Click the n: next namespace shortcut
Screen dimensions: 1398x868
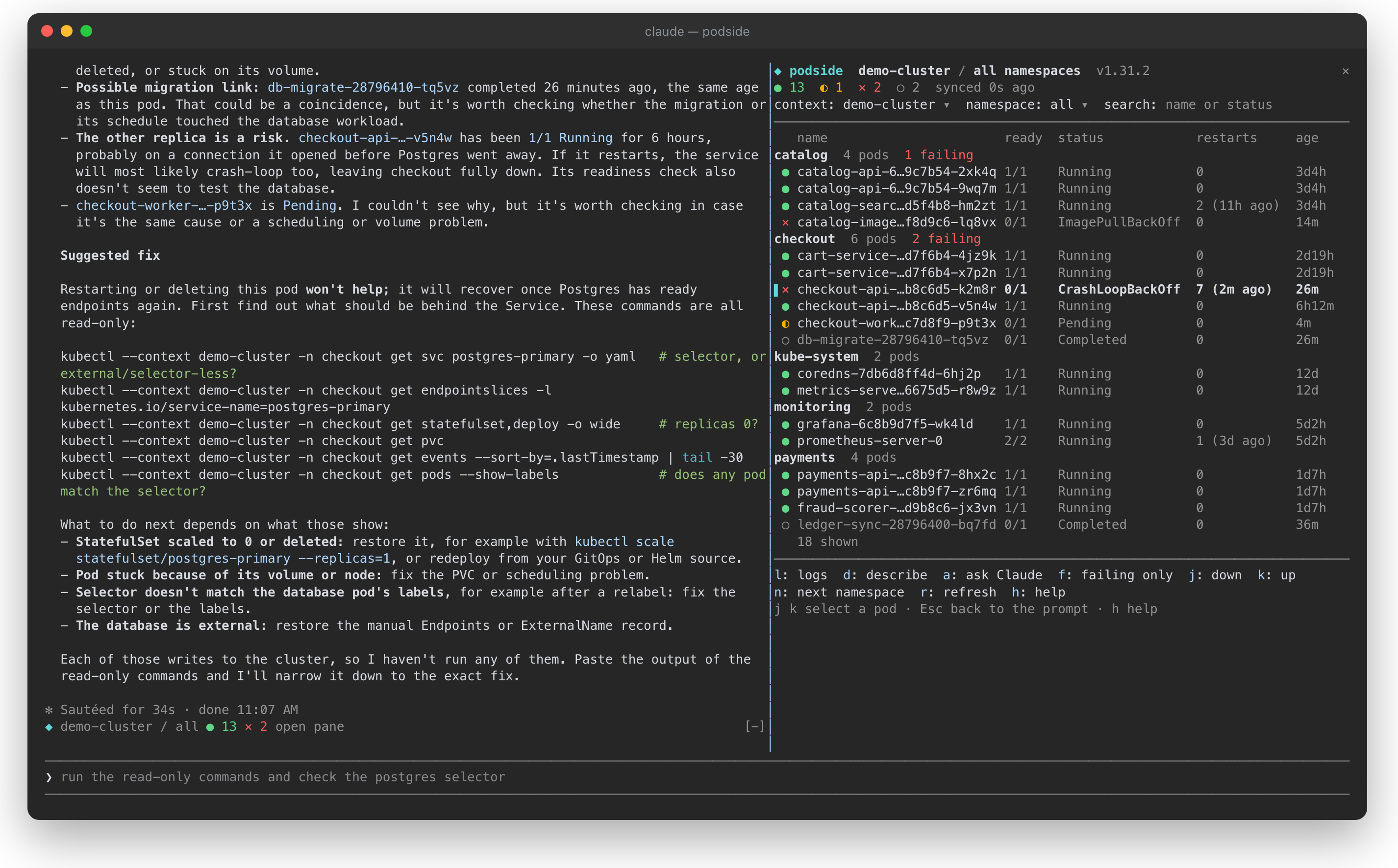point(839,593)
